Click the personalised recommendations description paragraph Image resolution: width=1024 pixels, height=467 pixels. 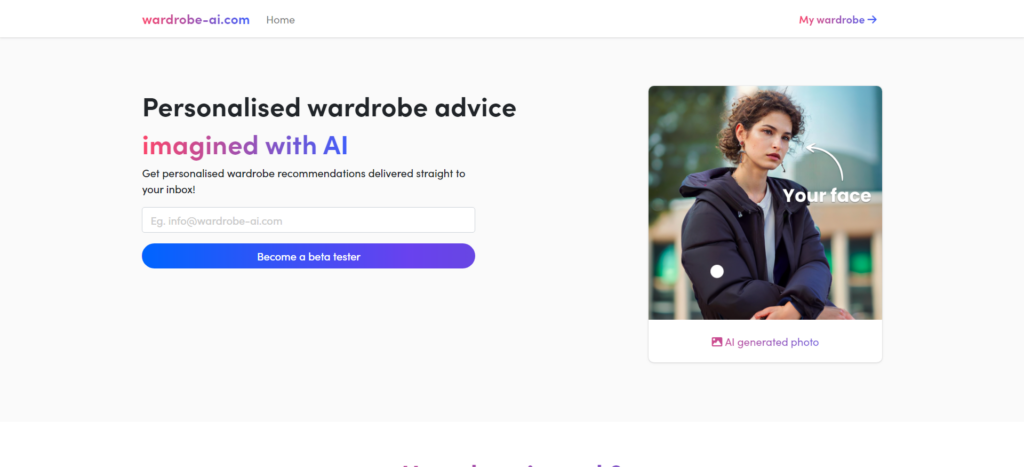pos(304,181)
